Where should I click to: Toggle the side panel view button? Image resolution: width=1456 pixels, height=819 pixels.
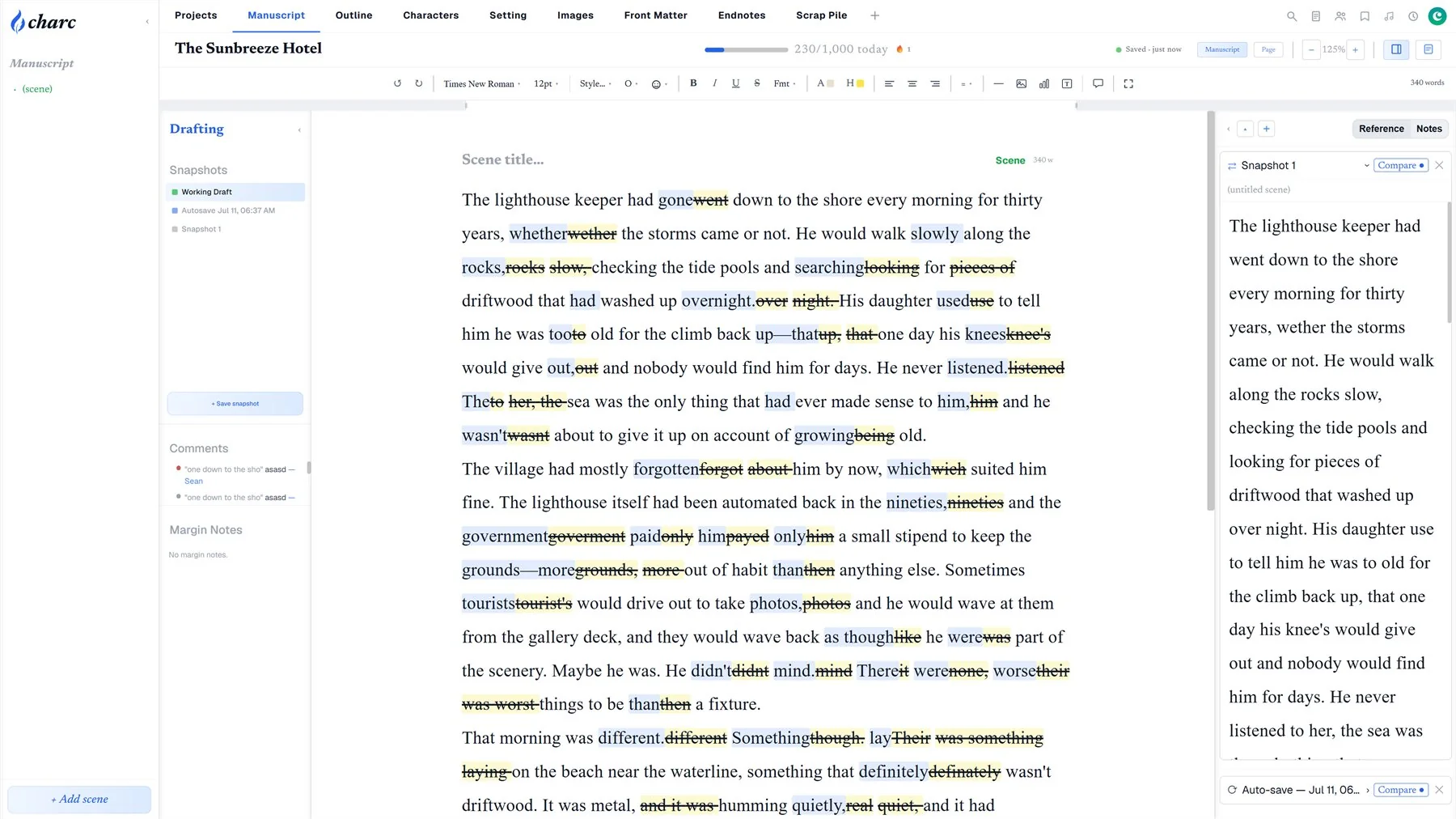coord(1396,49)
